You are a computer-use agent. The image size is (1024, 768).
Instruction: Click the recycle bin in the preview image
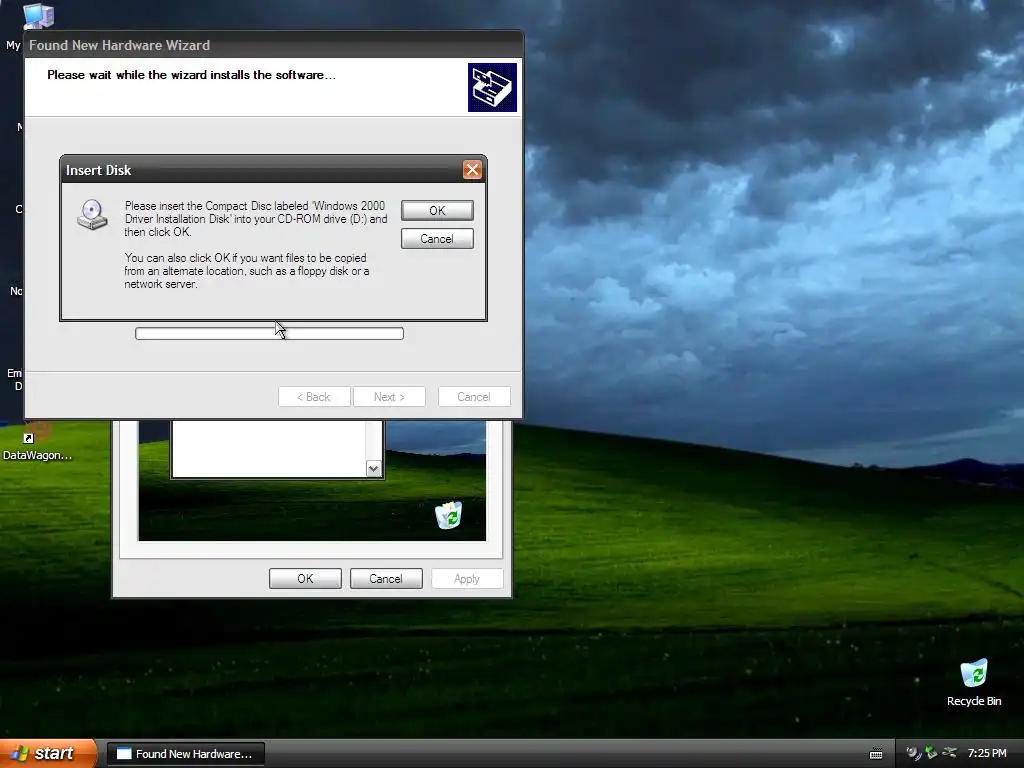pos(449,515)
